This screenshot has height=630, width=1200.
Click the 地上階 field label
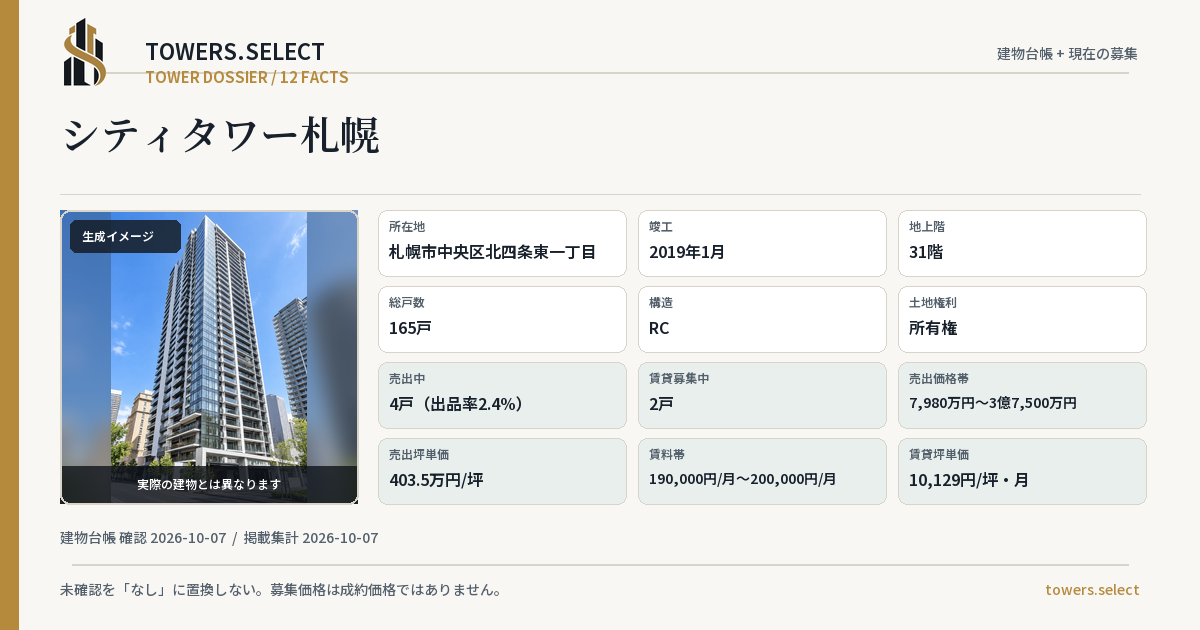coord(927,227)
